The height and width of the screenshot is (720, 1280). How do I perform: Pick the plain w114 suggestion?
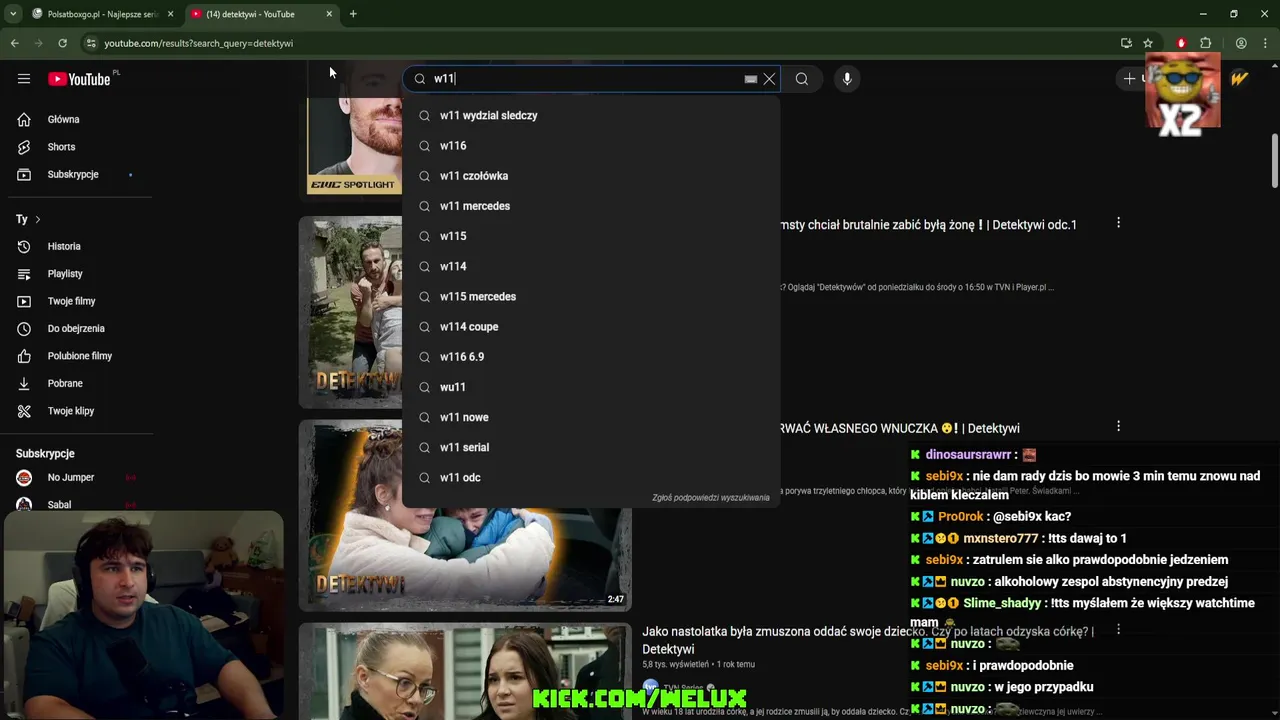click(x=591, y=266)
